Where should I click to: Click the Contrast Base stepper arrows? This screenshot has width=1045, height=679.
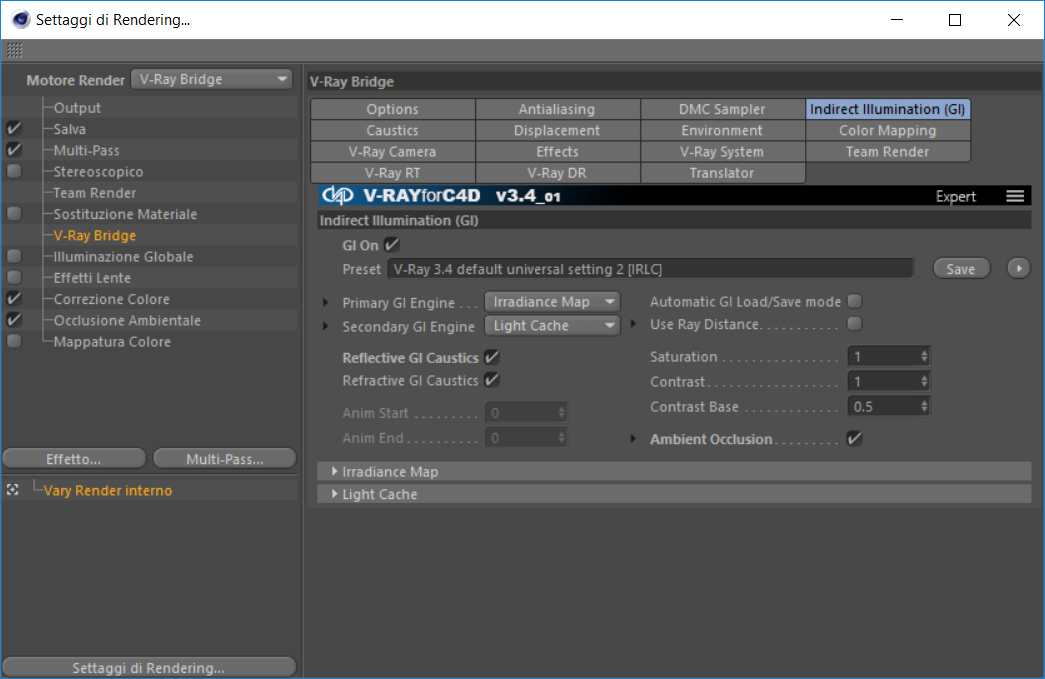(924, 406)
